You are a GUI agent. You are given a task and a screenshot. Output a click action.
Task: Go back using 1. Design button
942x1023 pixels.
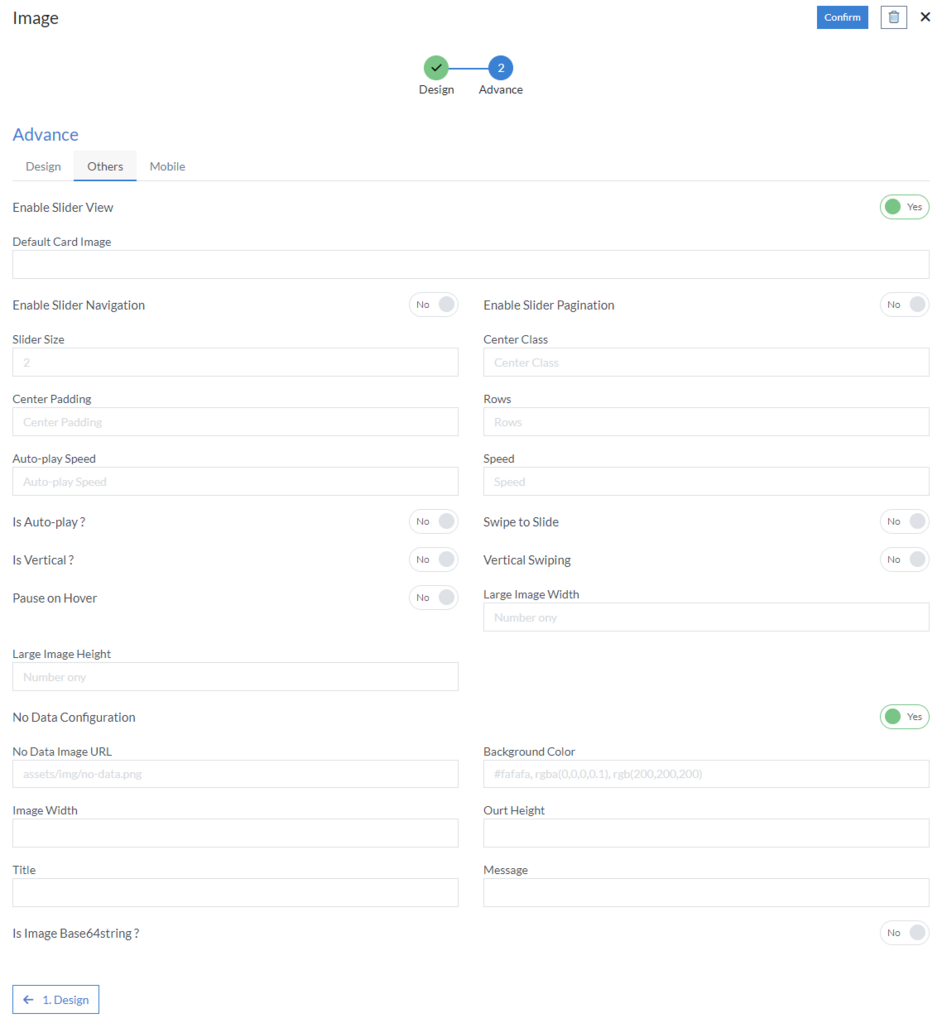tap(56, 999)
